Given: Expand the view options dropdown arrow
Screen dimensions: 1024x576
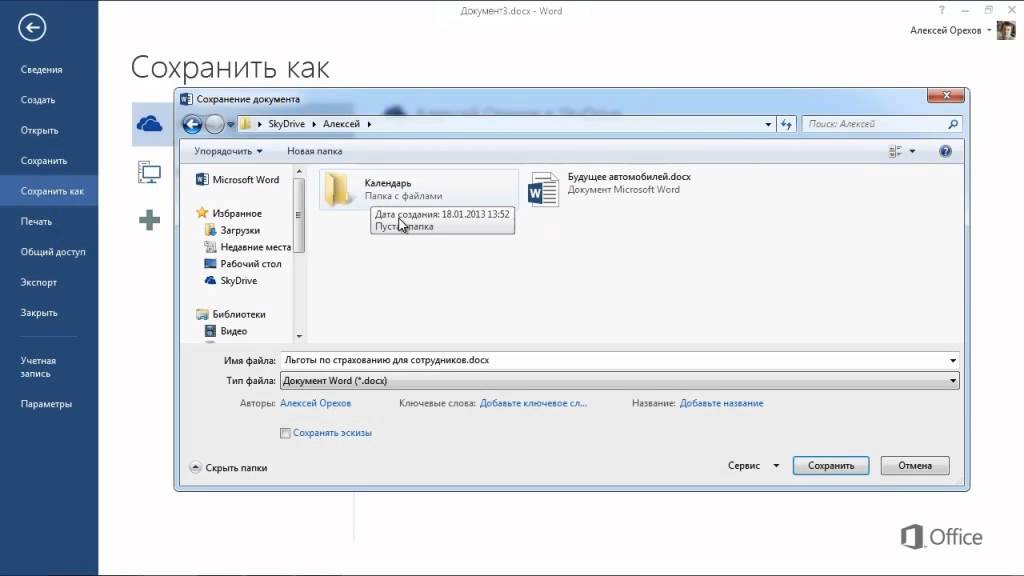Looking at the screenshot, I should [x=912, y=152].
